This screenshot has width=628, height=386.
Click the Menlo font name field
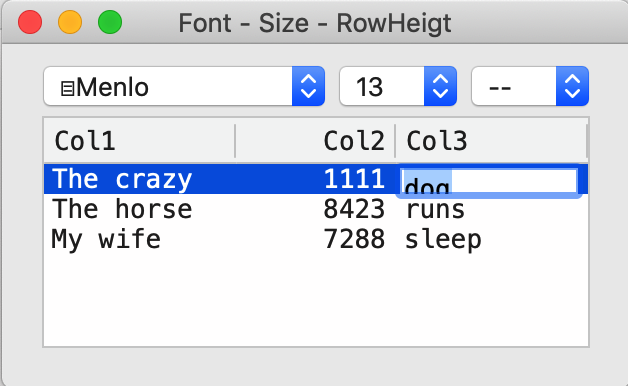168,86
